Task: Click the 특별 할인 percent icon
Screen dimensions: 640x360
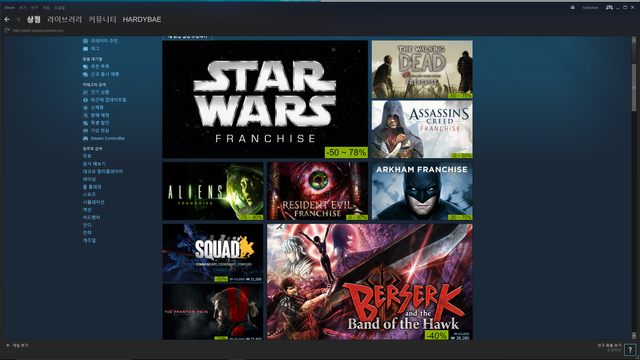Action: coord(85,123)
